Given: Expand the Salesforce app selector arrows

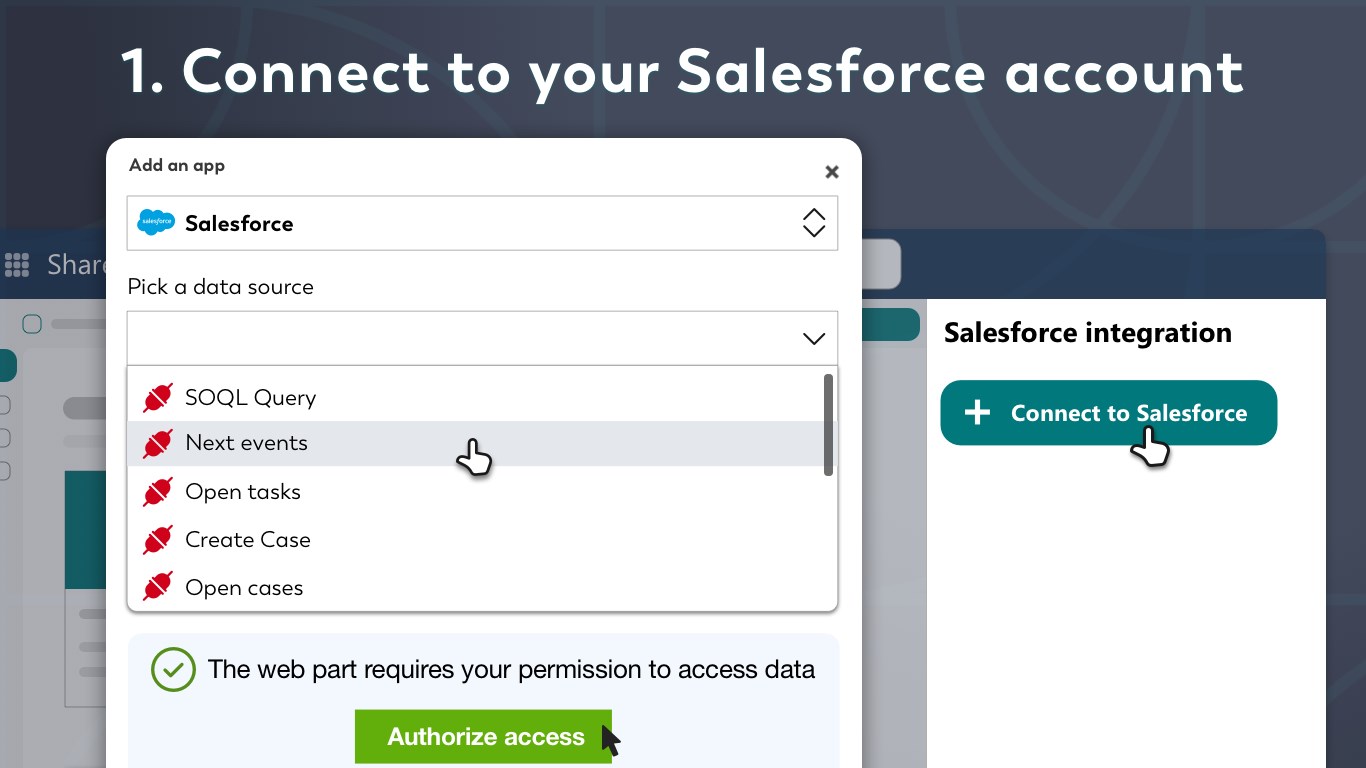Looking at the screenshot, I should [813, 223].
